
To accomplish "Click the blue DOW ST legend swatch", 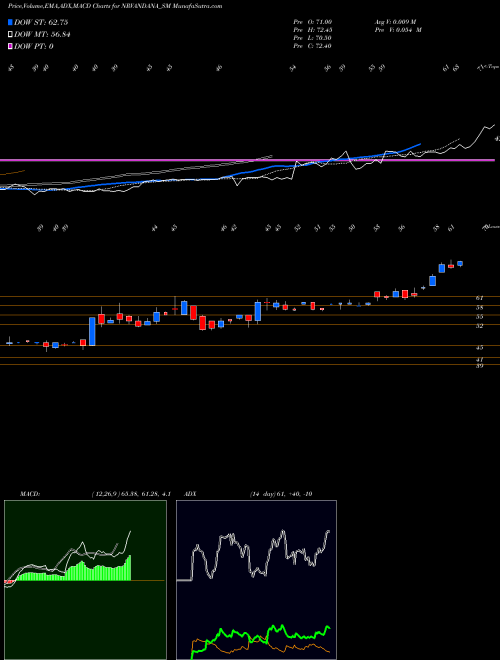I will [x=10, y=22].
